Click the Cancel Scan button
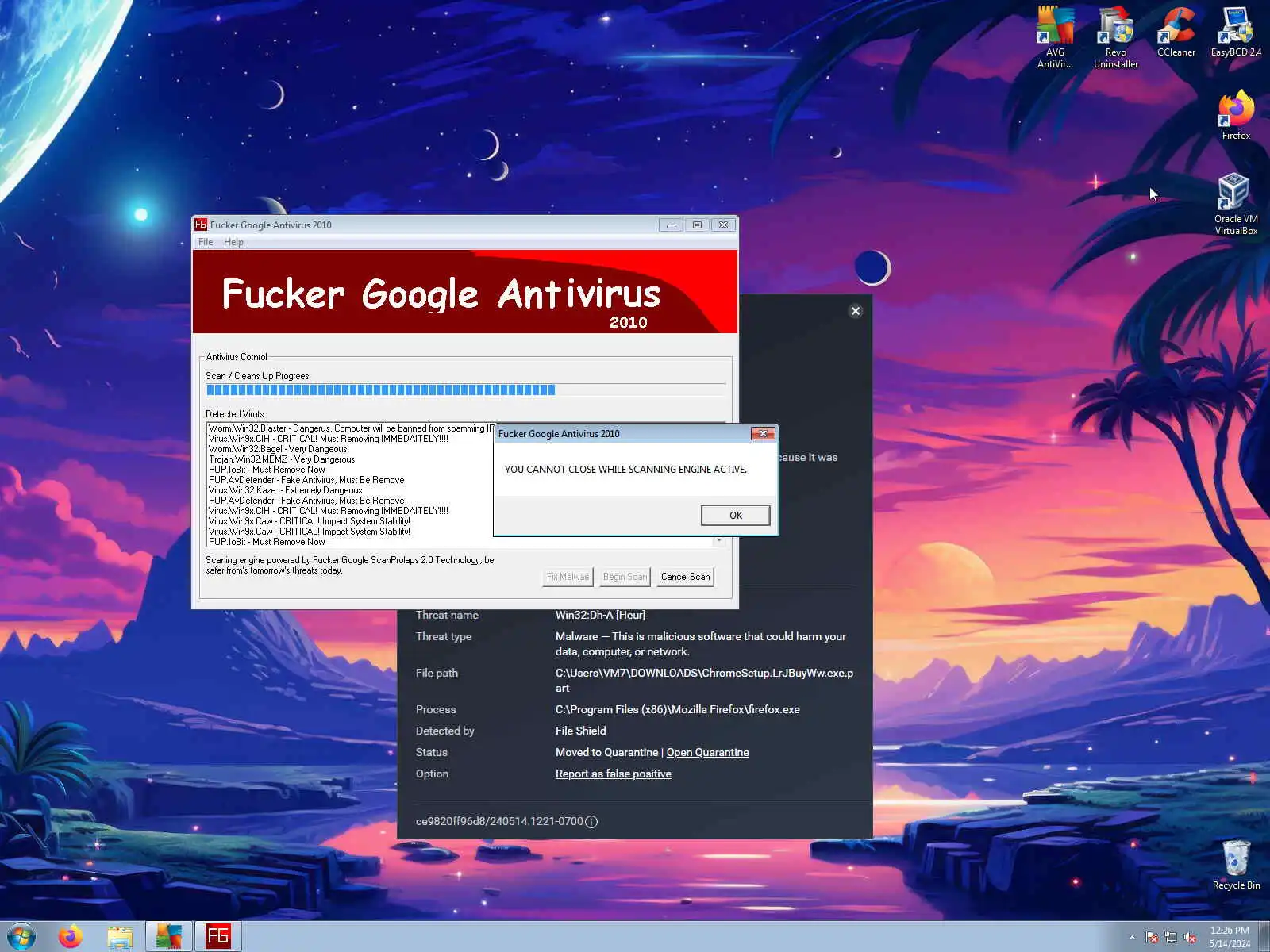The height and width of the screenshot is (952, 1270). click(x=686, y=577)
